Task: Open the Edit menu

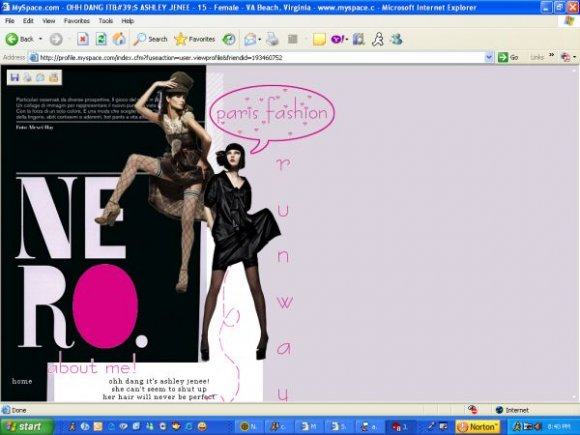Action: pos(28,21)
